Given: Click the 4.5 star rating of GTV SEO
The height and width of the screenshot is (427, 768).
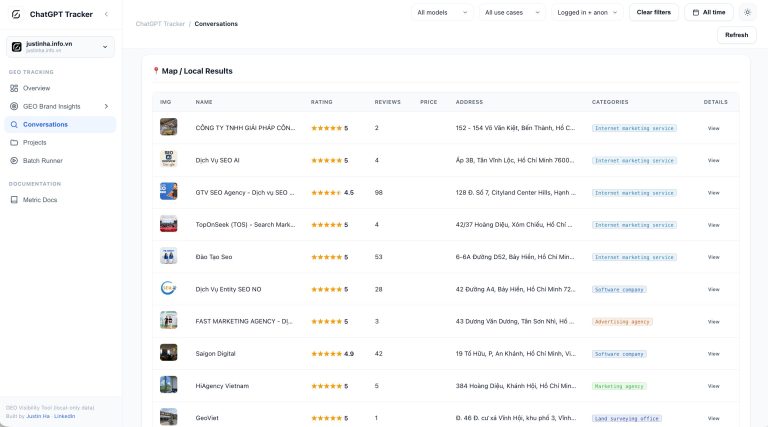Looking at the screenshot, I should (x=333, y=192).
